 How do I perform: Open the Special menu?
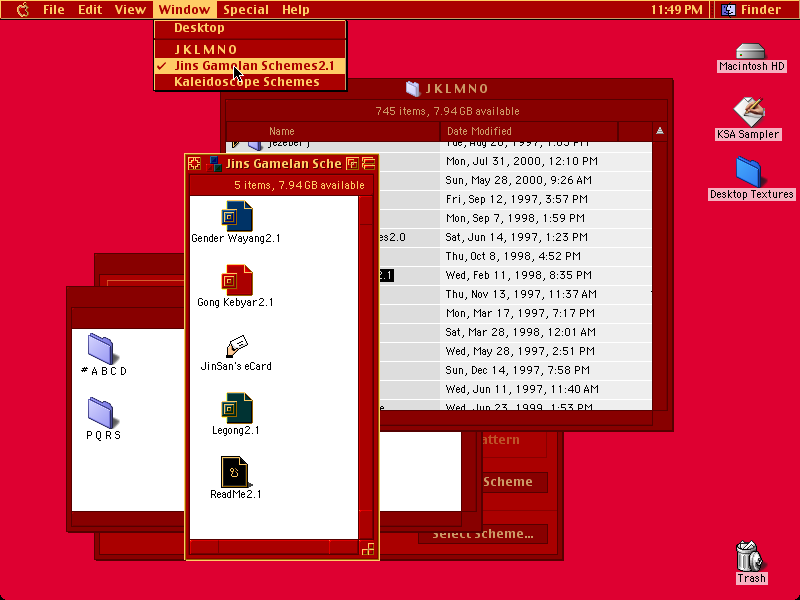(x=246, y=9)
